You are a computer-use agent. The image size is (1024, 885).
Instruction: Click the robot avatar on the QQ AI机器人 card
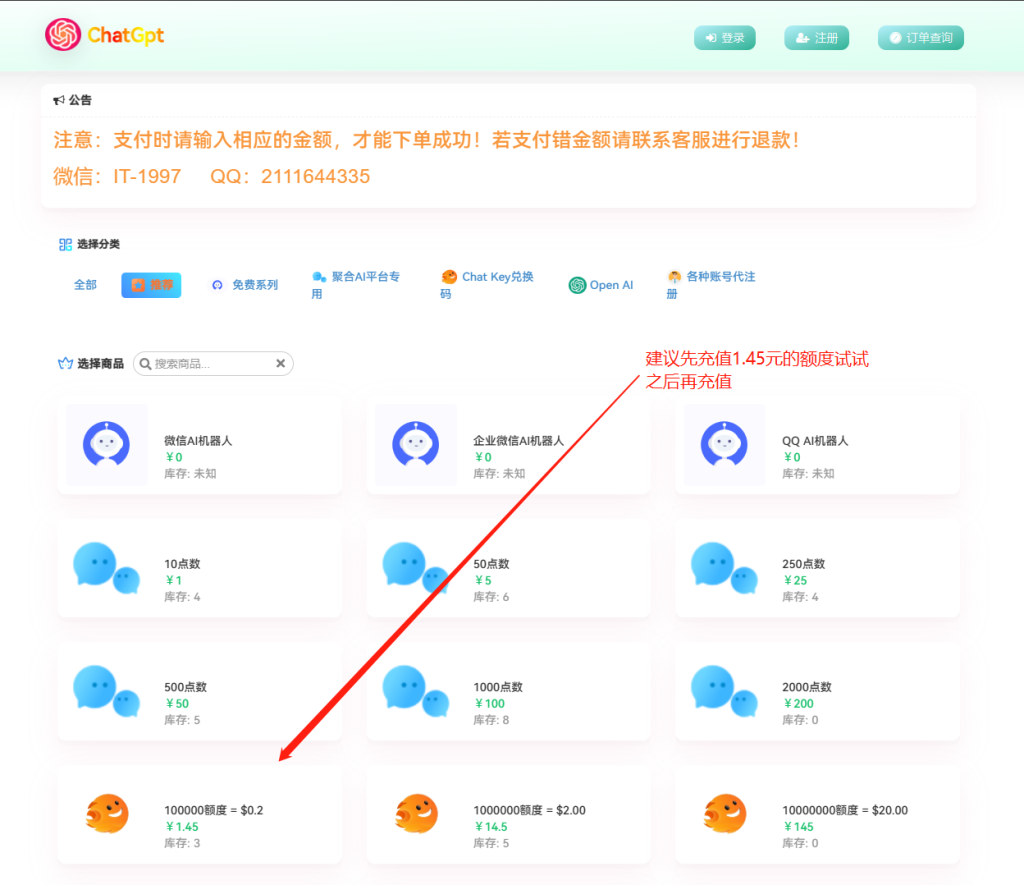point(725,446)
